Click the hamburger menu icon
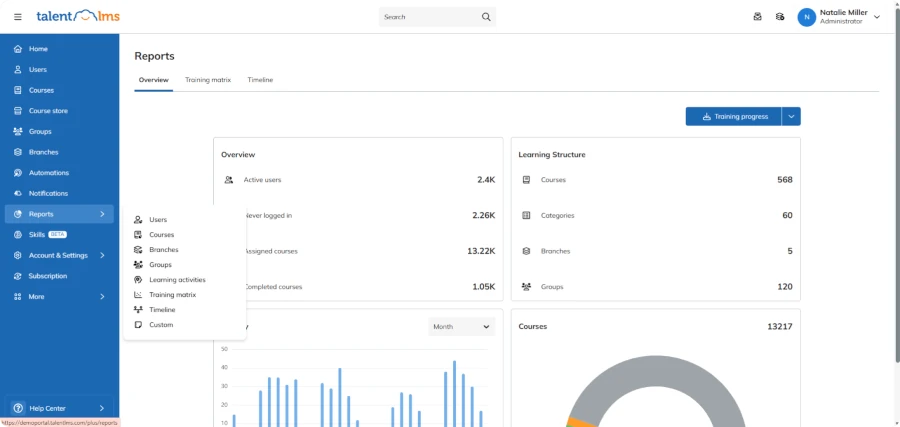Viewport: 900px width, 427px height. [18, 17]
